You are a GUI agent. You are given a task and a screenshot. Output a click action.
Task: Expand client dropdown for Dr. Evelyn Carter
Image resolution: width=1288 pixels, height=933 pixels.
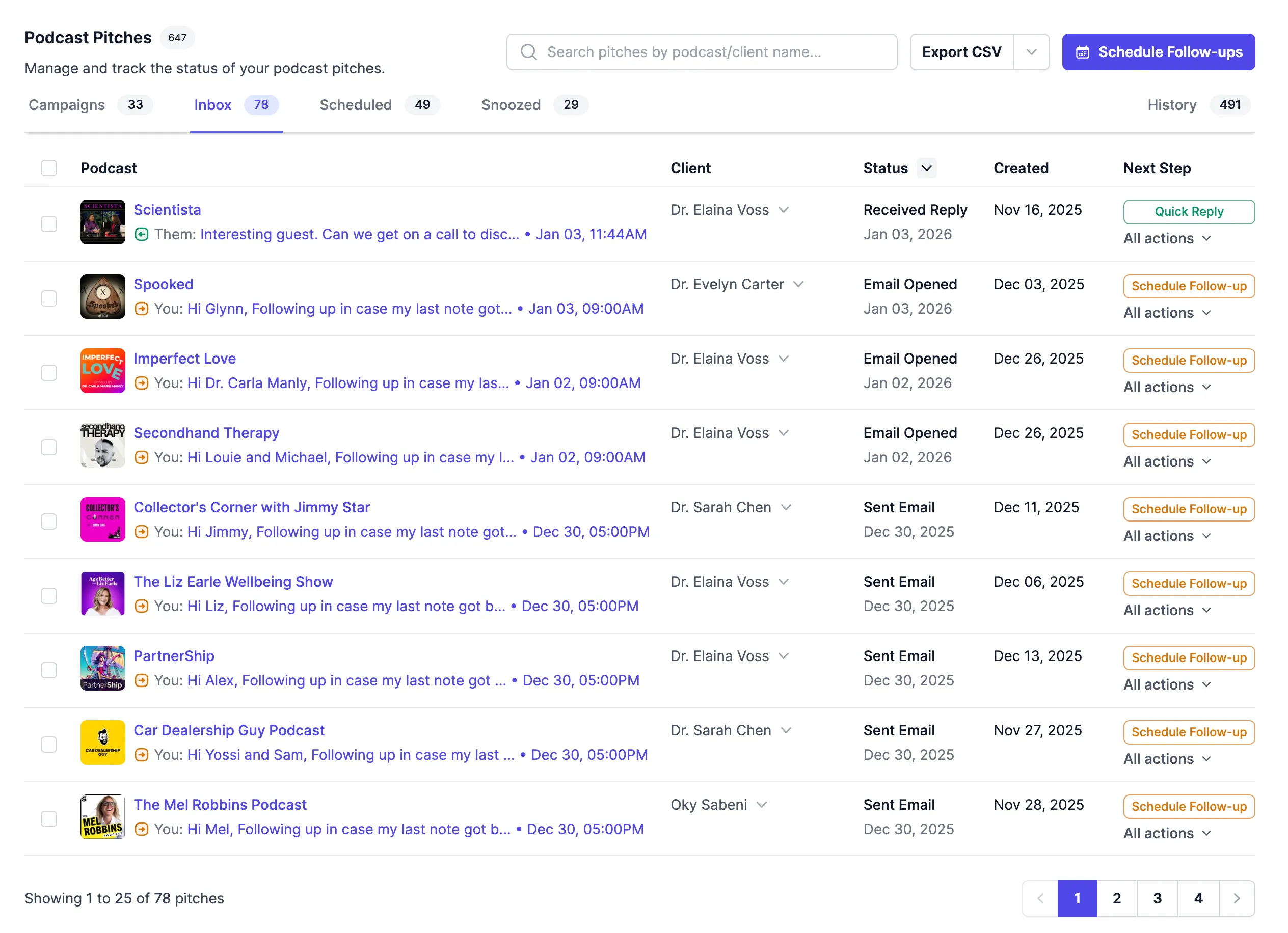pyautogui.click(x=798, y=284)
